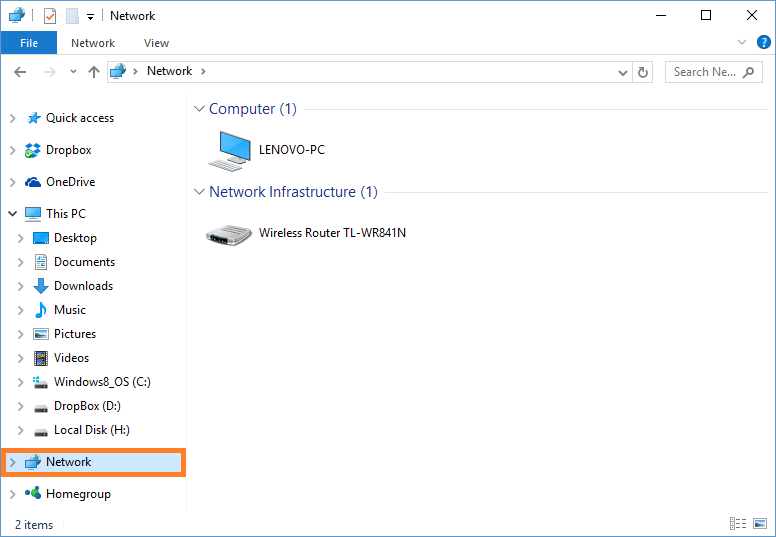Collapse the Computer (1) group
Screen dimensions: 776x537
[199, 109]
